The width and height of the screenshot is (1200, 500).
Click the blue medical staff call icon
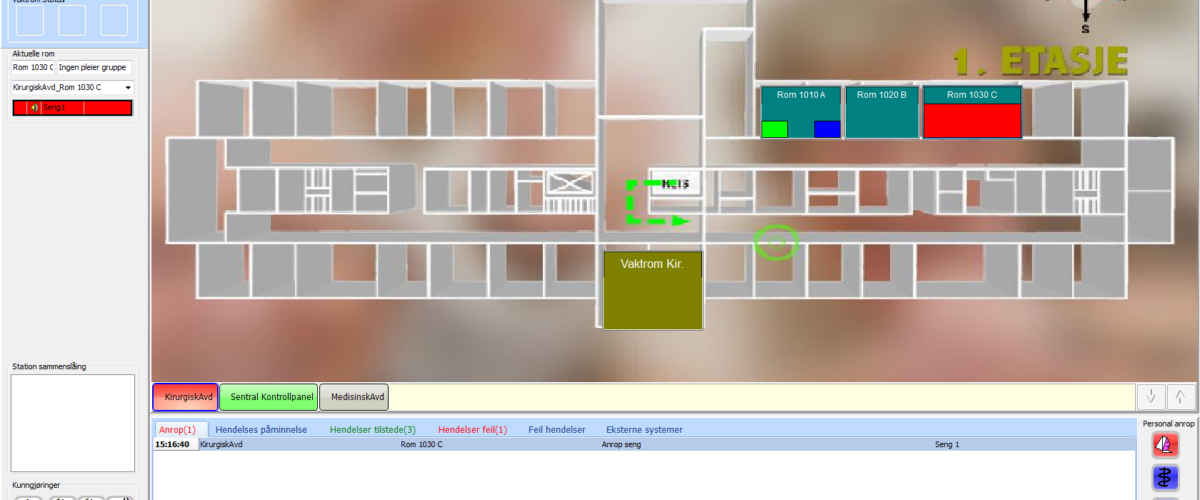(1165, 477)
